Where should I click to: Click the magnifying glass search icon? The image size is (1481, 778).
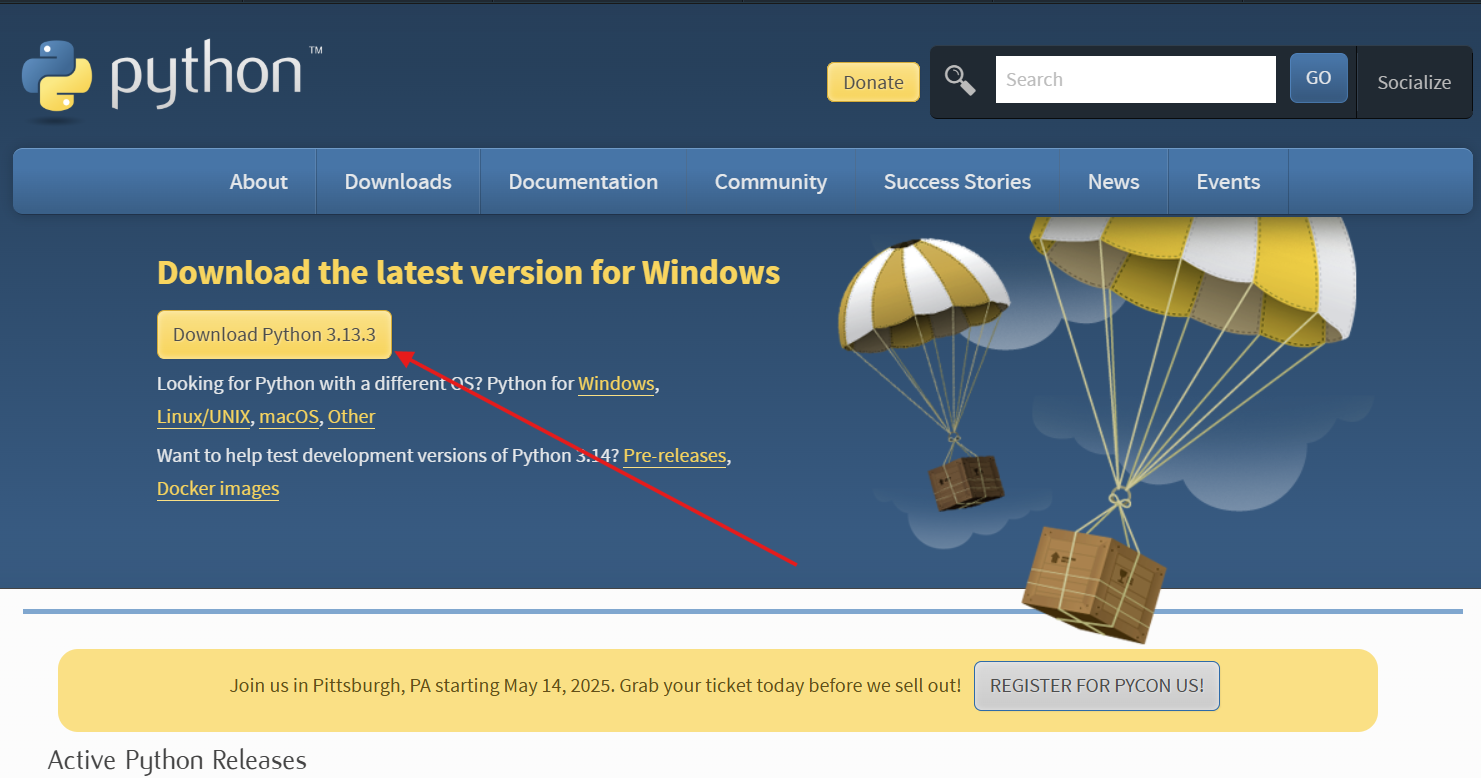pos(960,80)
